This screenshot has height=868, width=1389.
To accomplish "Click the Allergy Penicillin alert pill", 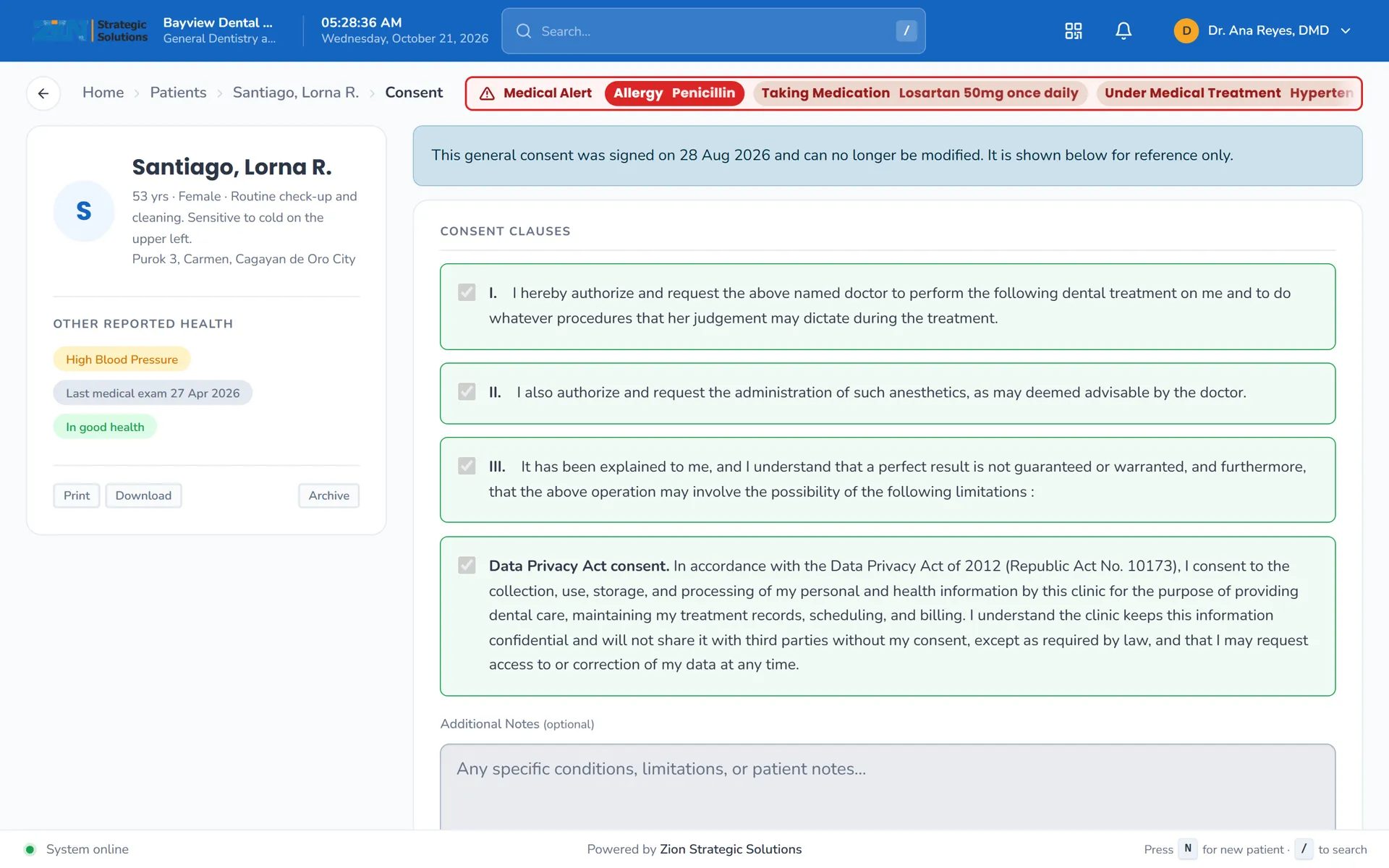I will pyautogui.click(x=674, y=93).
